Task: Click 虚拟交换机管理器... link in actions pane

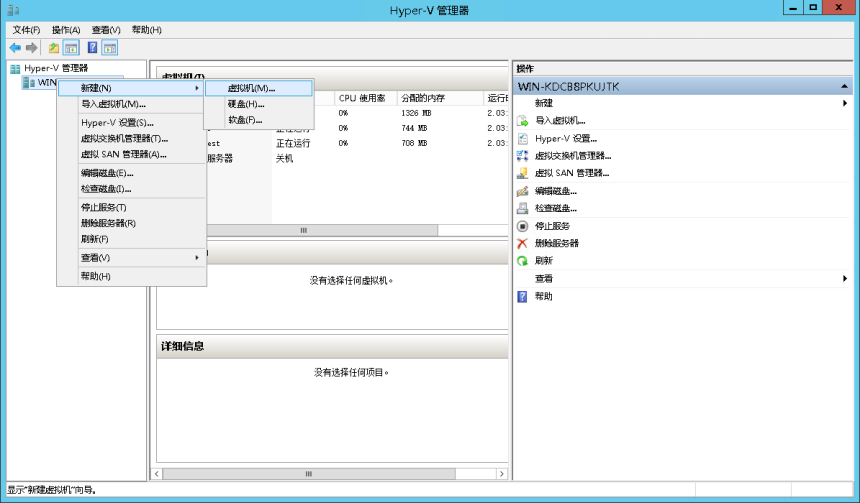Action: point(573,156)
